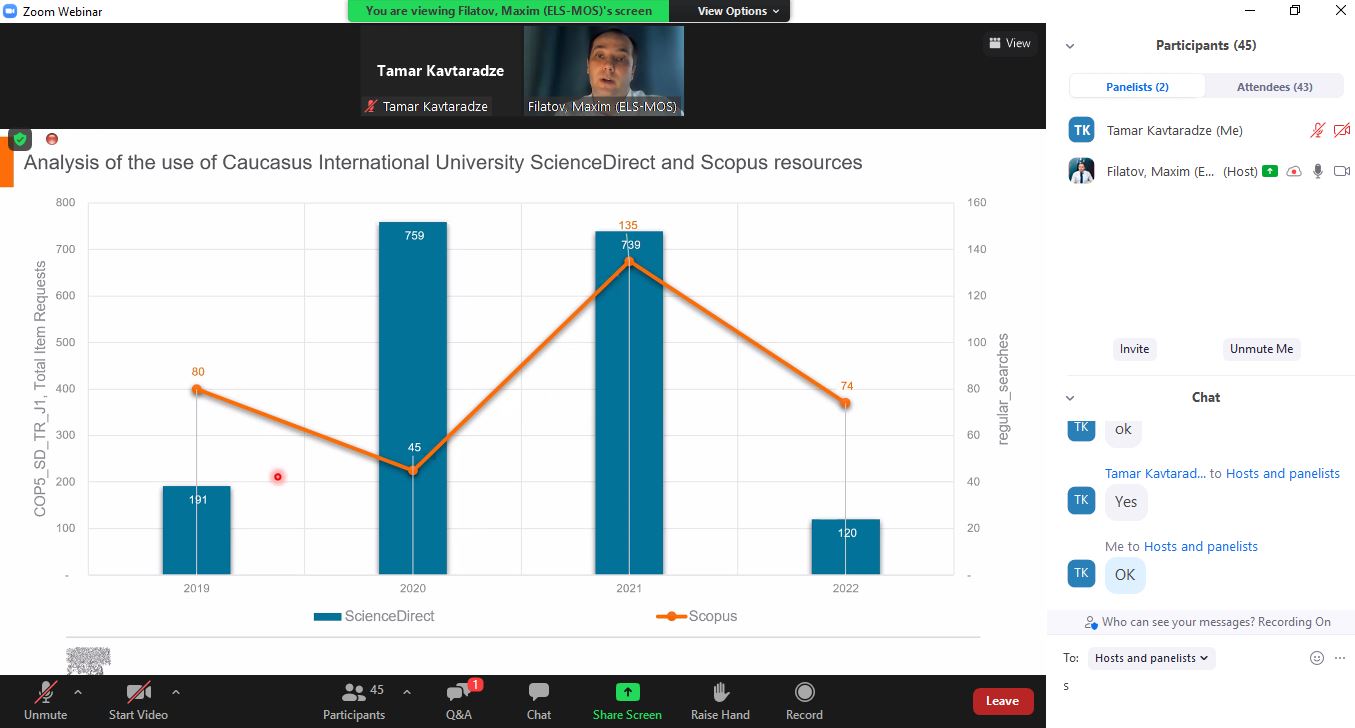
Task: Click the 2021 x-axis year label
Action: (629, 588)
